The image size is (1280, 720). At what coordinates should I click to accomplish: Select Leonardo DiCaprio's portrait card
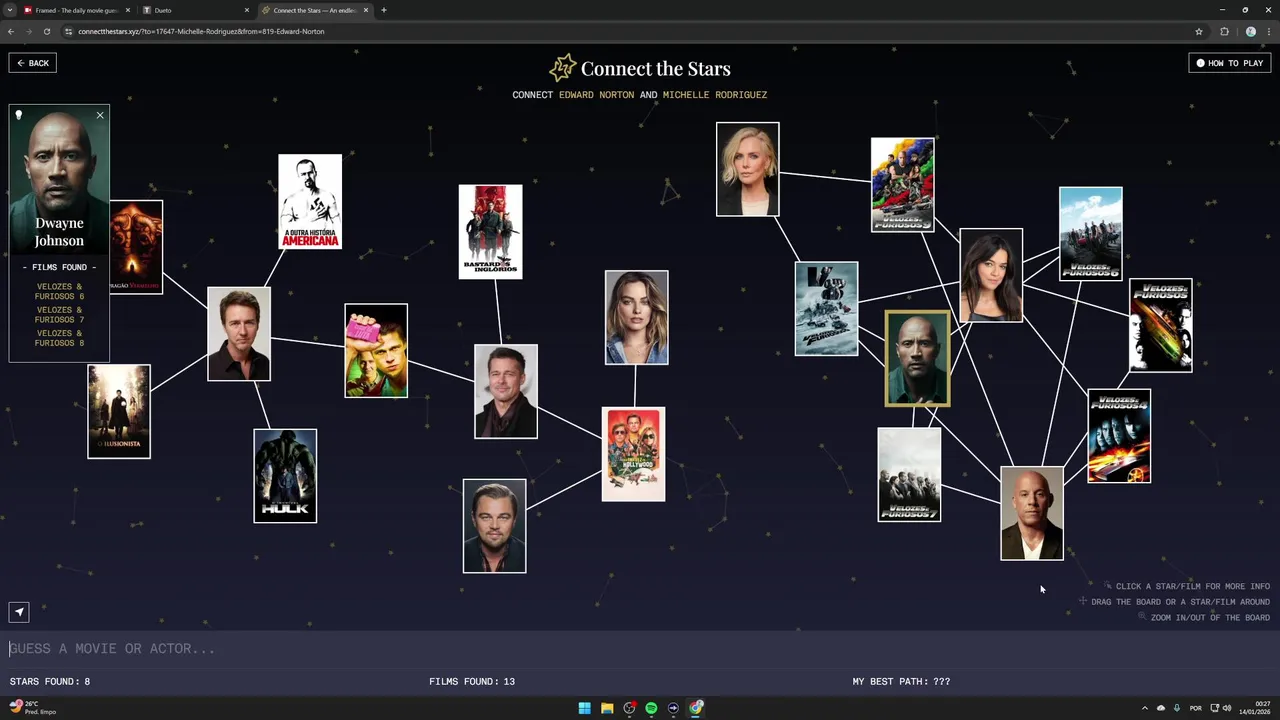coord(494,526)
